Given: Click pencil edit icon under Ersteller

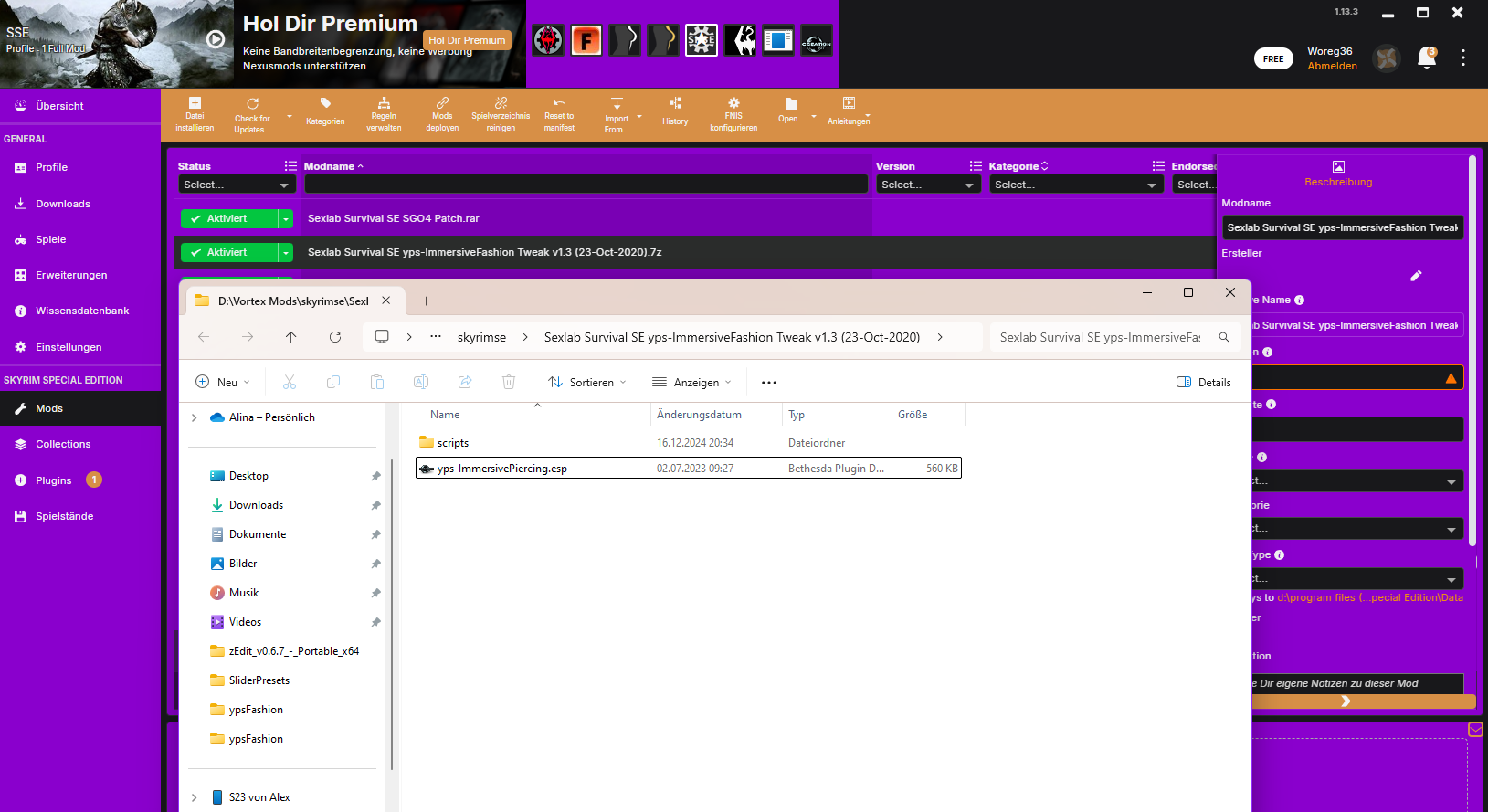Looking at the screenshot, I should (x=1416, y=275).
